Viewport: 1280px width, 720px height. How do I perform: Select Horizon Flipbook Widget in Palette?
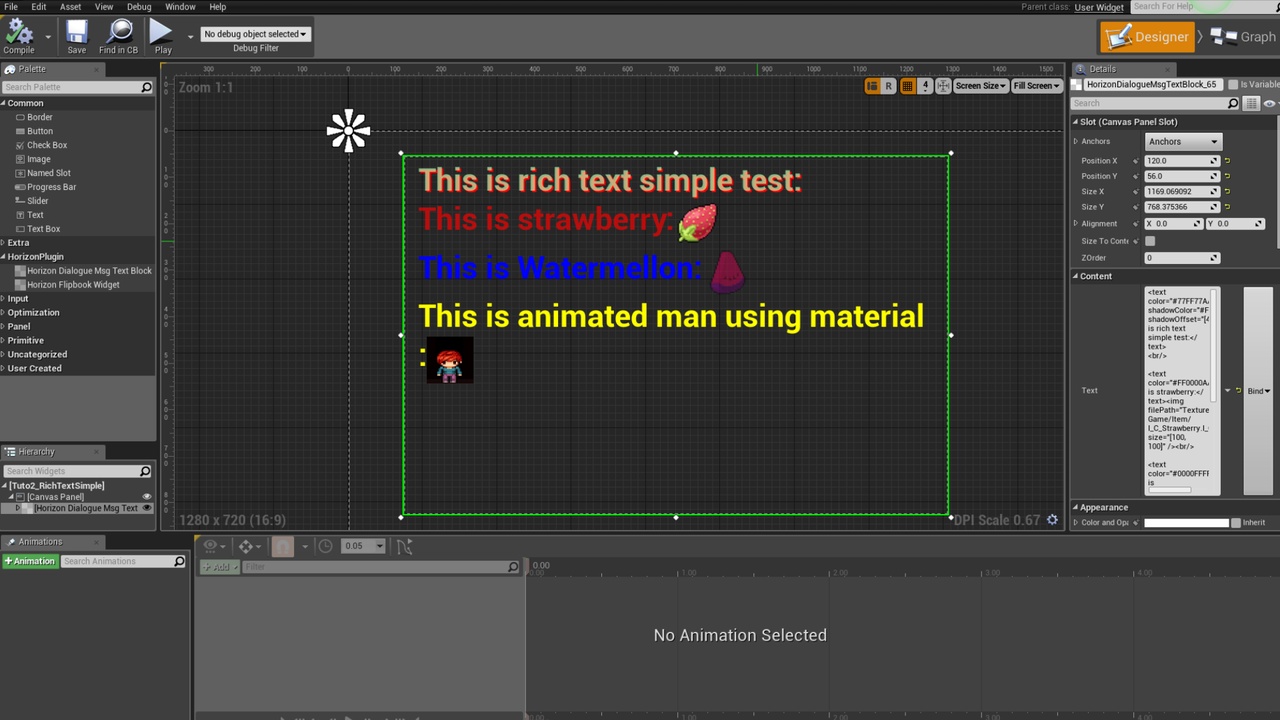73,285
